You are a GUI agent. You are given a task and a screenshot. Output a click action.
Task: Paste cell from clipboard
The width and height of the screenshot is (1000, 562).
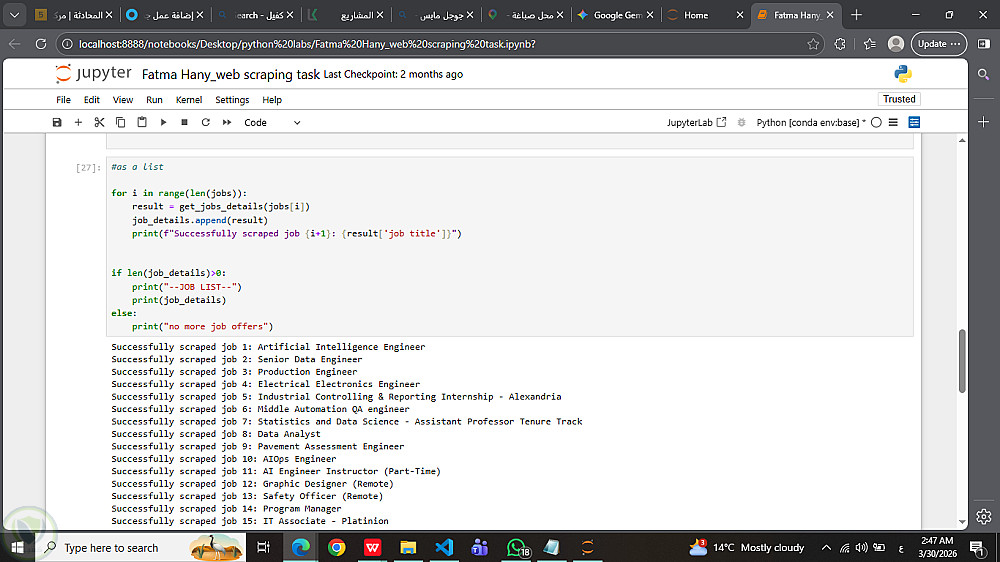pos(142,122)
